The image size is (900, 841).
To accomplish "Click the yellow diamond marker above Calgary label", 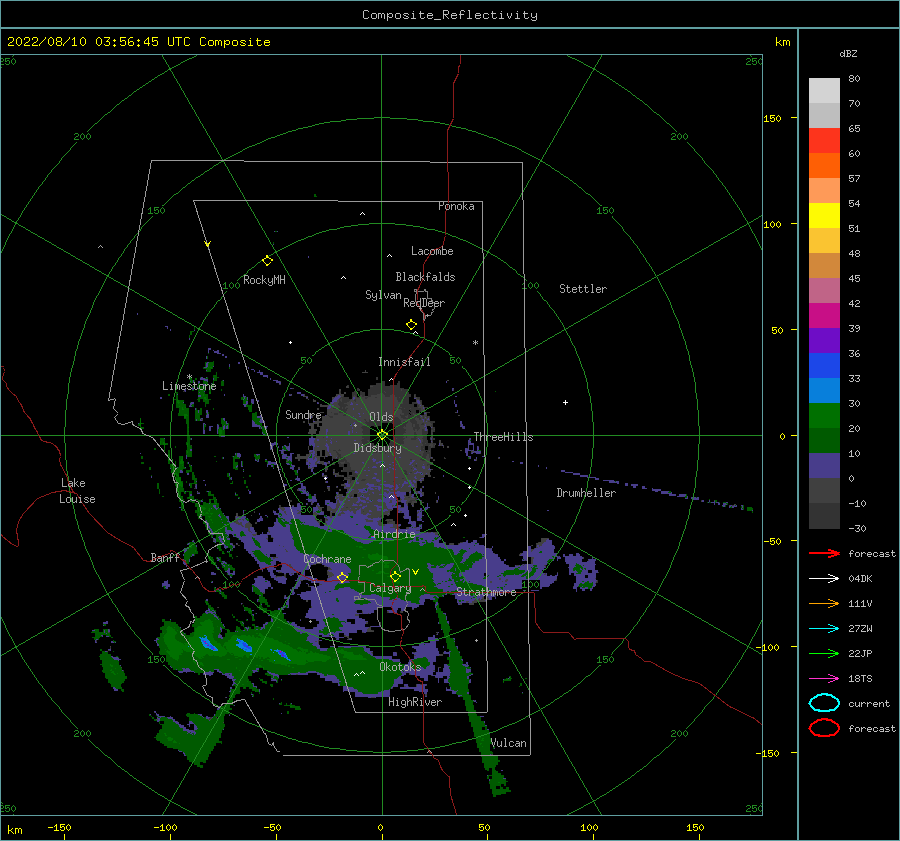I will click(395, 576).
